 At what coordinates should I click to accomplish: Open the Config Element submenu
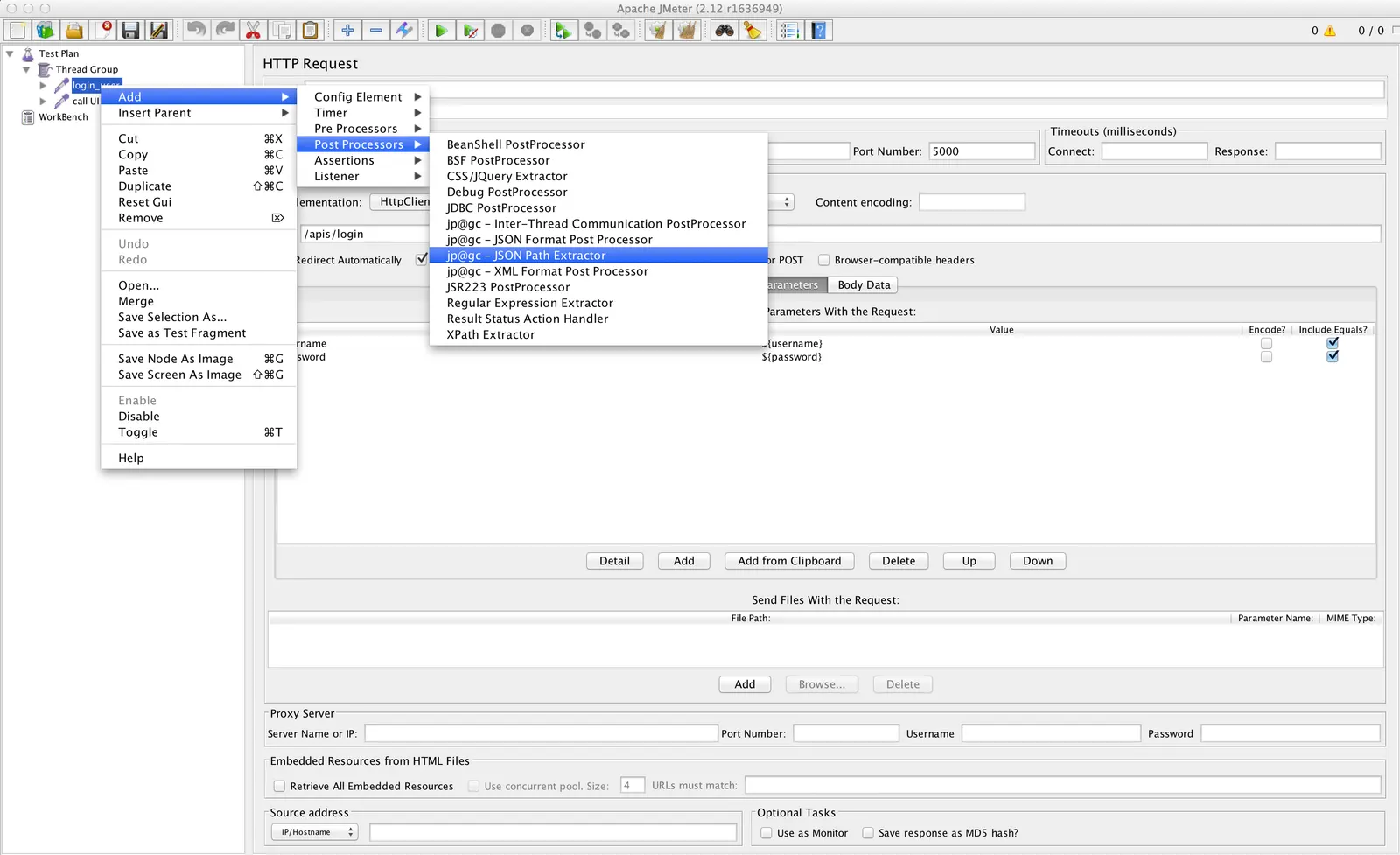[363, 97]
